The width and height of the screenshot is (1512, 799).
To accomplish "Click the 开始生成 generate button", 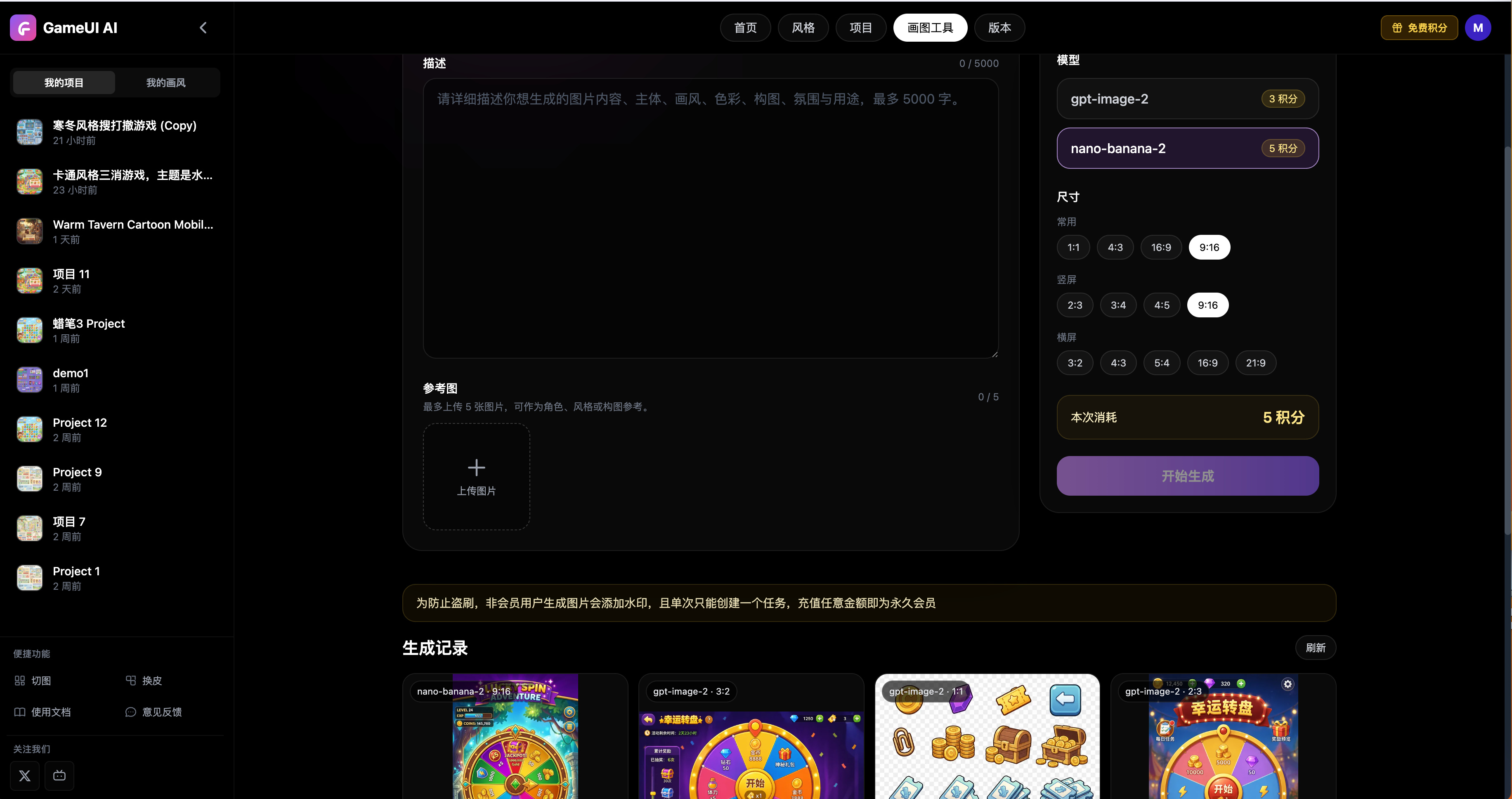I will (x=1187, y=475).
